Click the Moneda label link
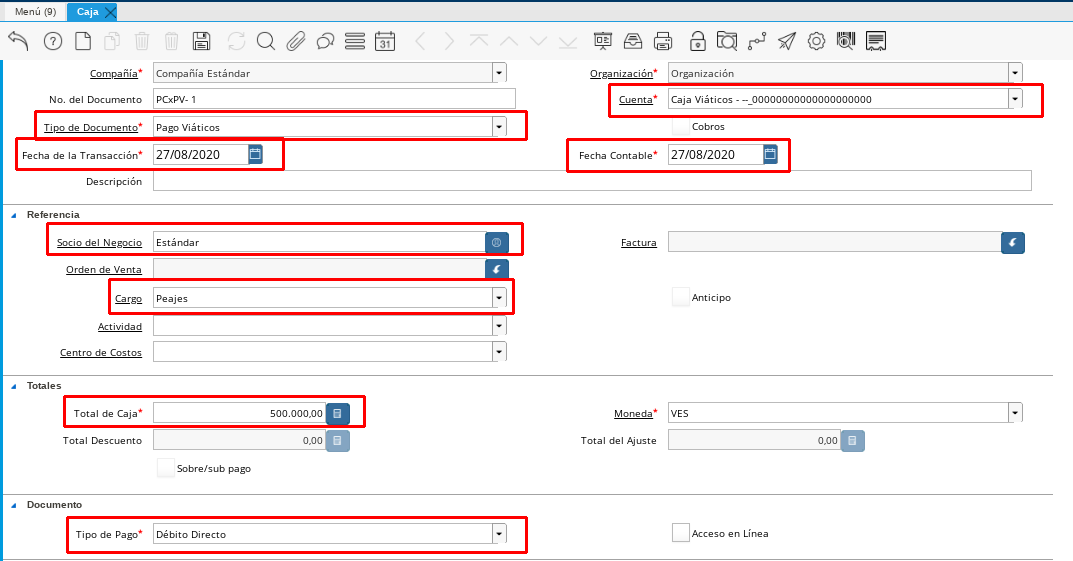Viewport: 1073px width, 561px height. click(x=633, y=413)
